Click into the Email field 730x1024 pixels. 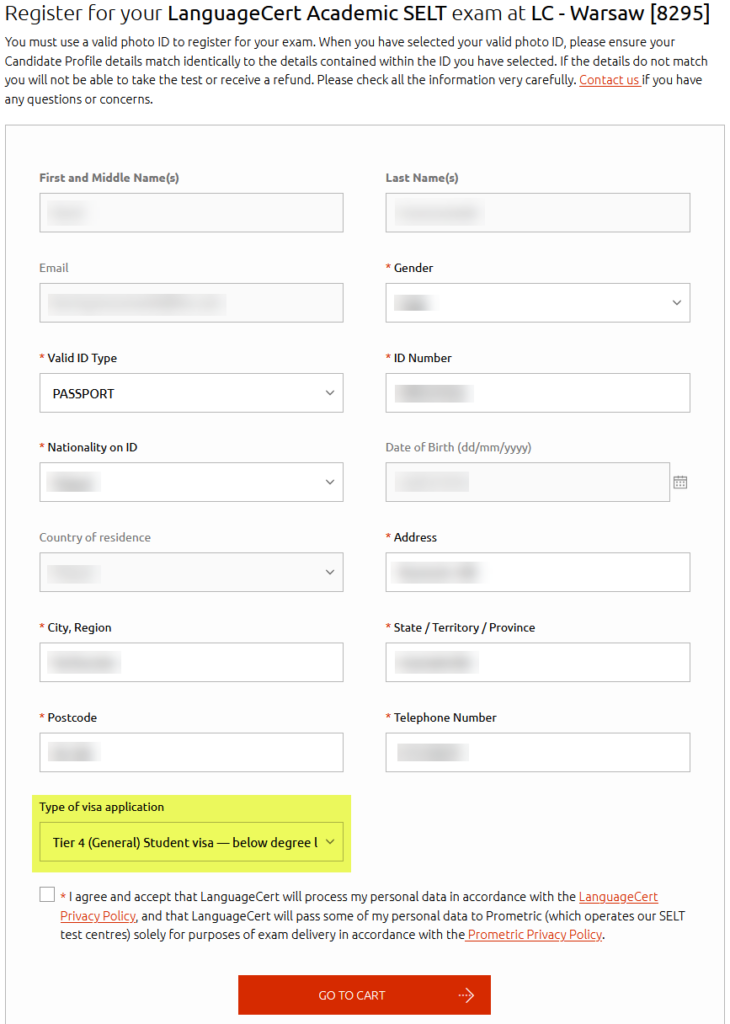click(191, 302)
